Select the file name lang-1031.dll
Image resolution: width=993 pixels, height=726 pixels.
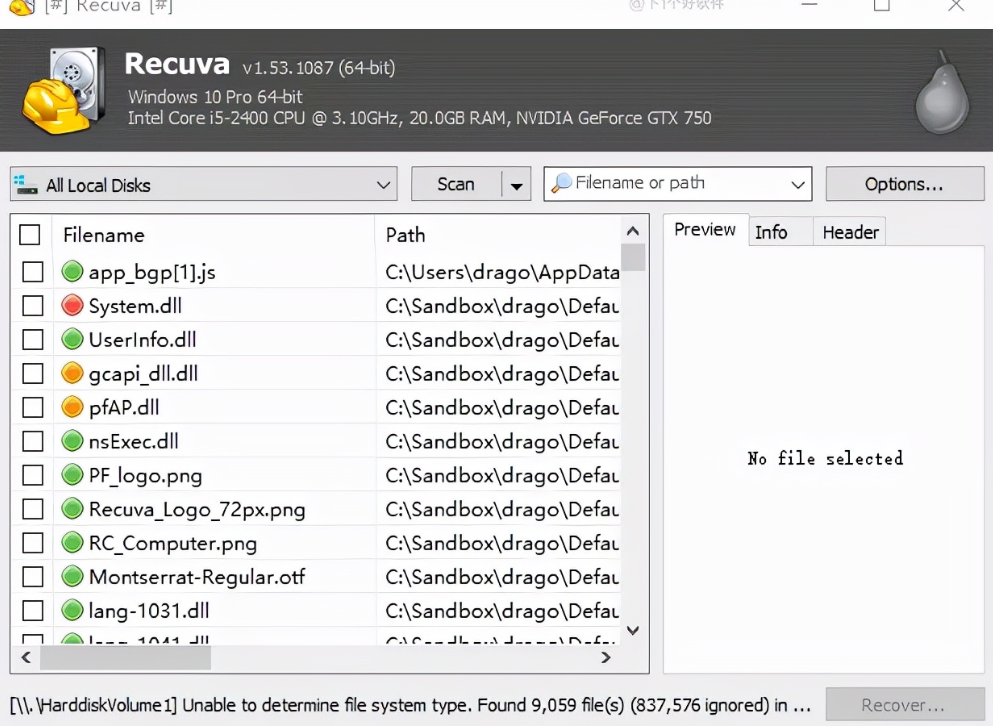point(149,611)
